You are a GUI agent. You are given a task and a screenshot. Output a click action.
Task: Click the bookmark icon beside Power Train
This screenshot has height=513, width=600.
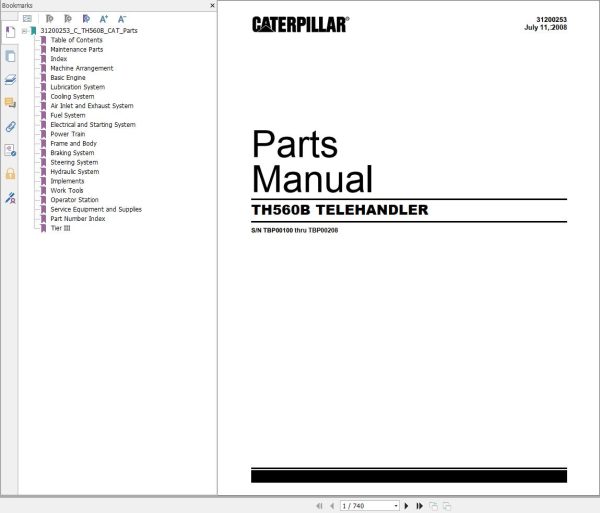point(43,134)
